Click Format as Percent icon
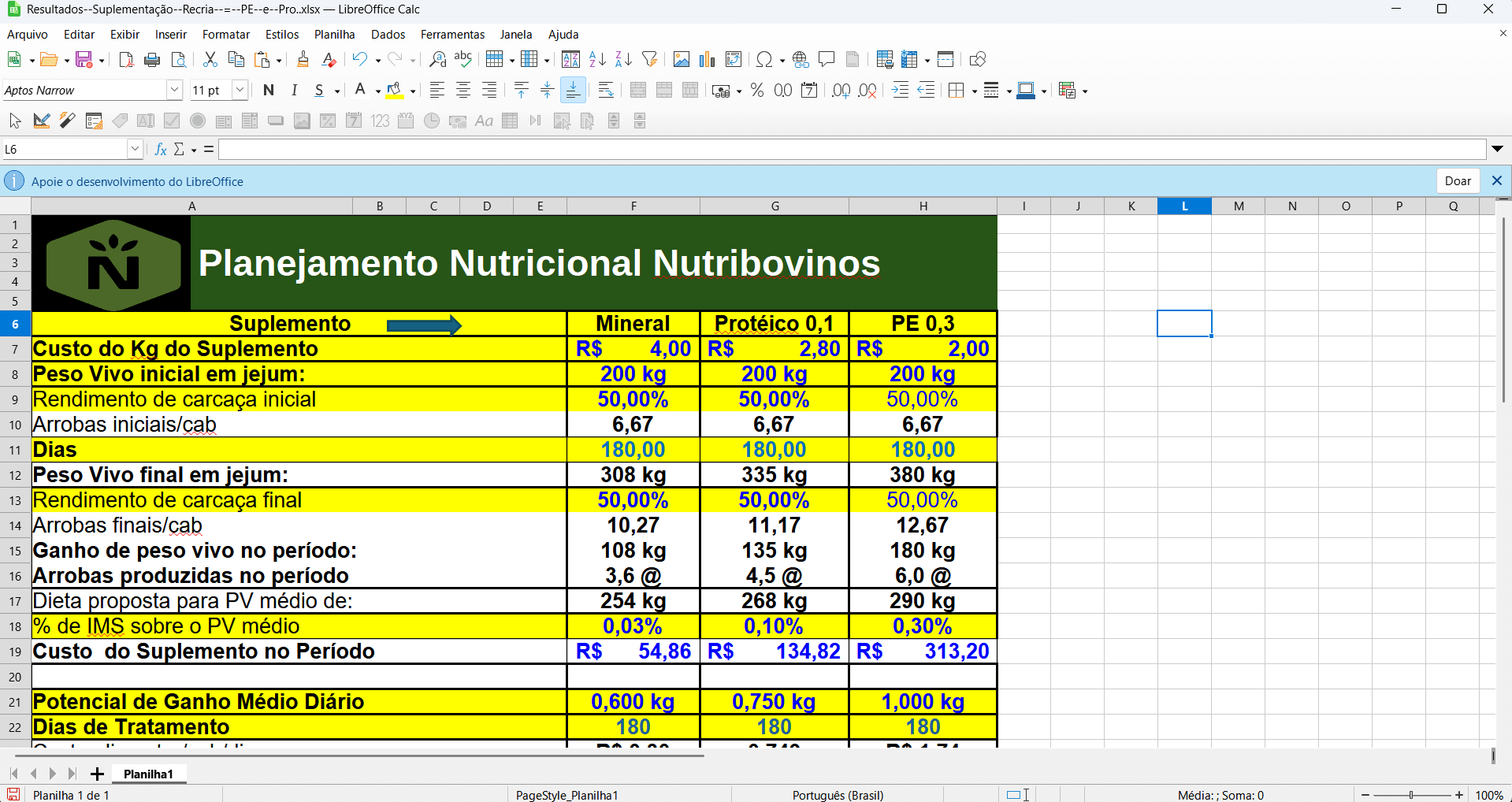Viewport: 1512px width, 802px height. pos(757,91)
